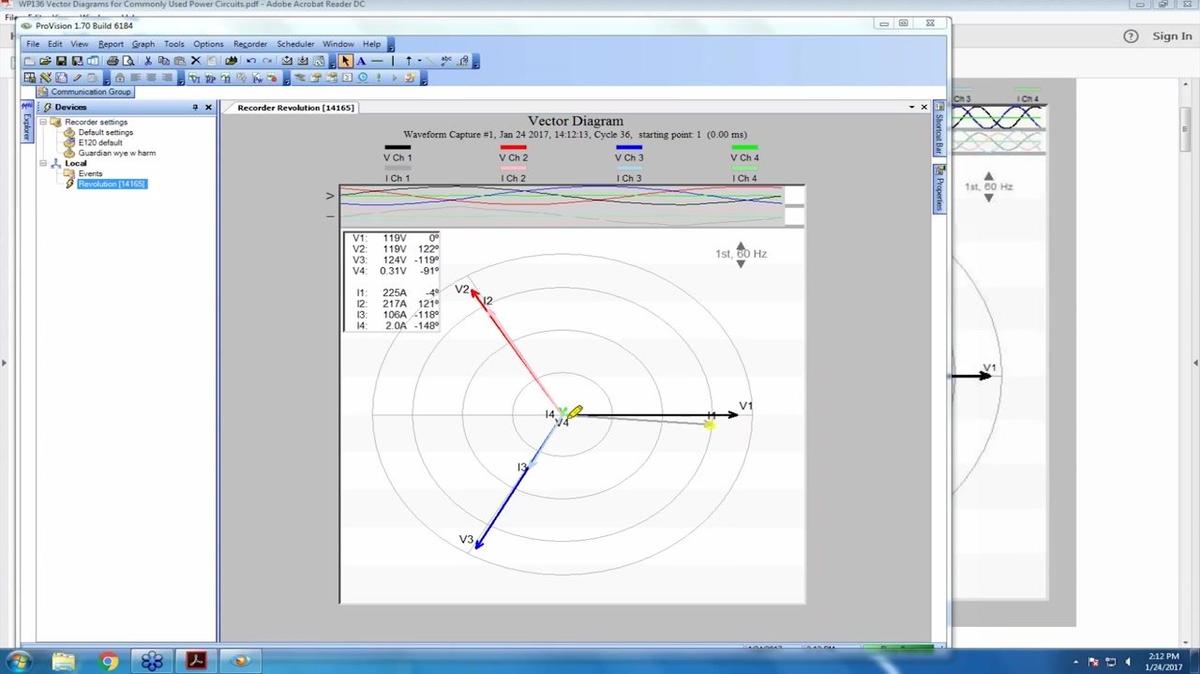This screenshot has height=674, width=1200.
Task: Collapse the Recorder settings tree node
Action: (44, 122)
